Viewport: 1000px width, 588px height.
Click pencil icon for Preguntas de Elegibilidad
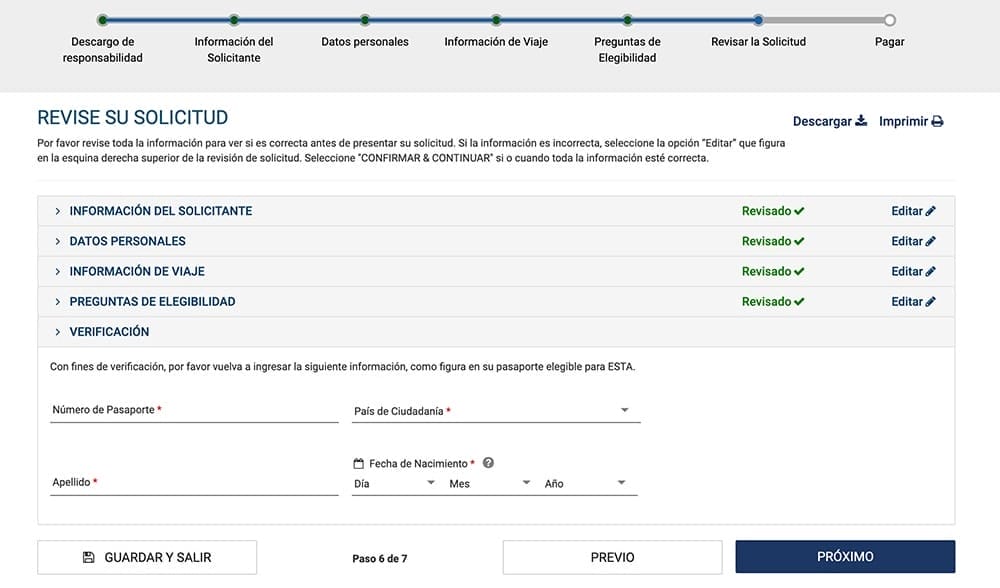click(931, 301)
